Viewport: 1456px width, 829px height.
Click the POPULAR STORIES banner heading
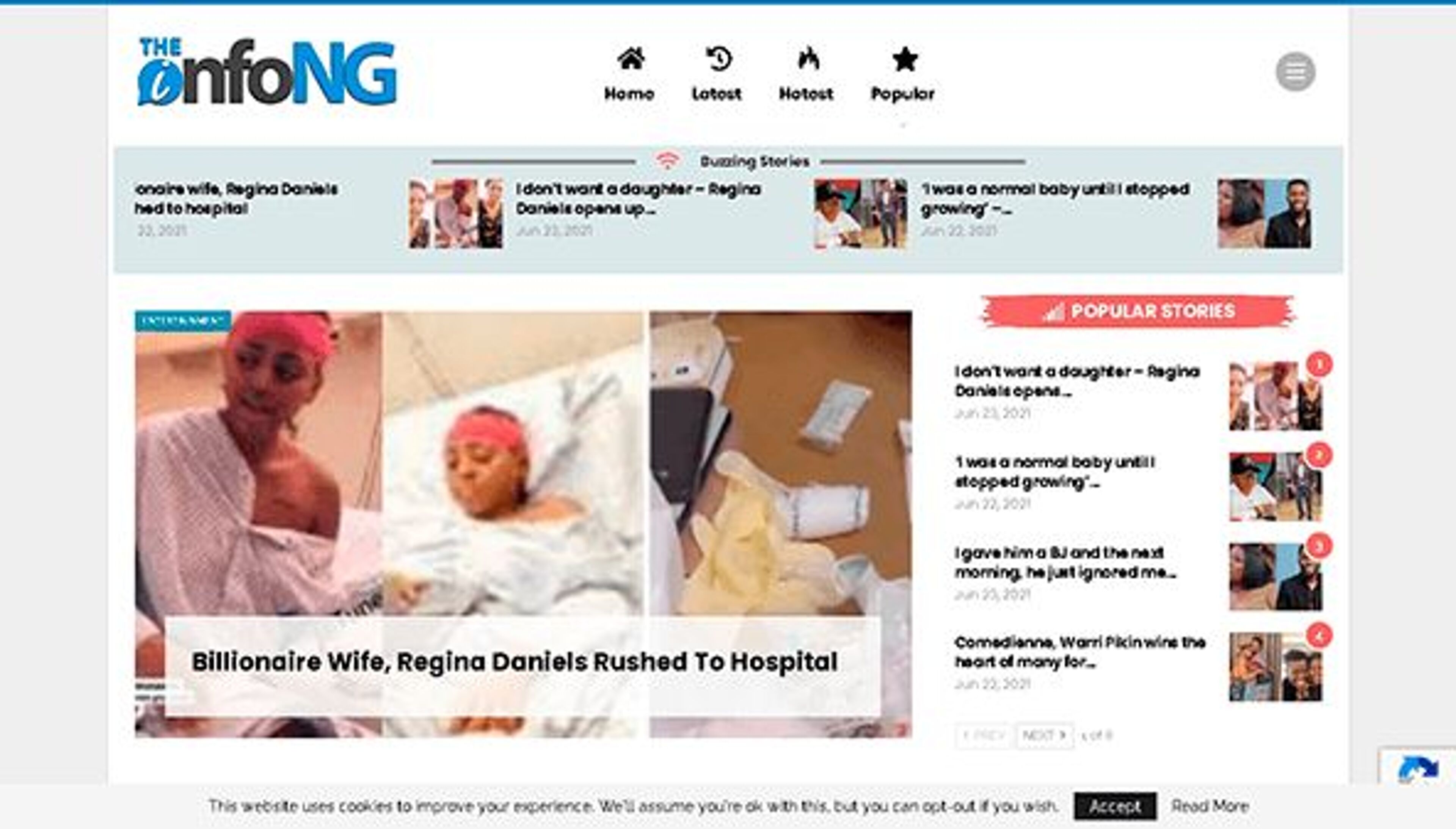1138,311
